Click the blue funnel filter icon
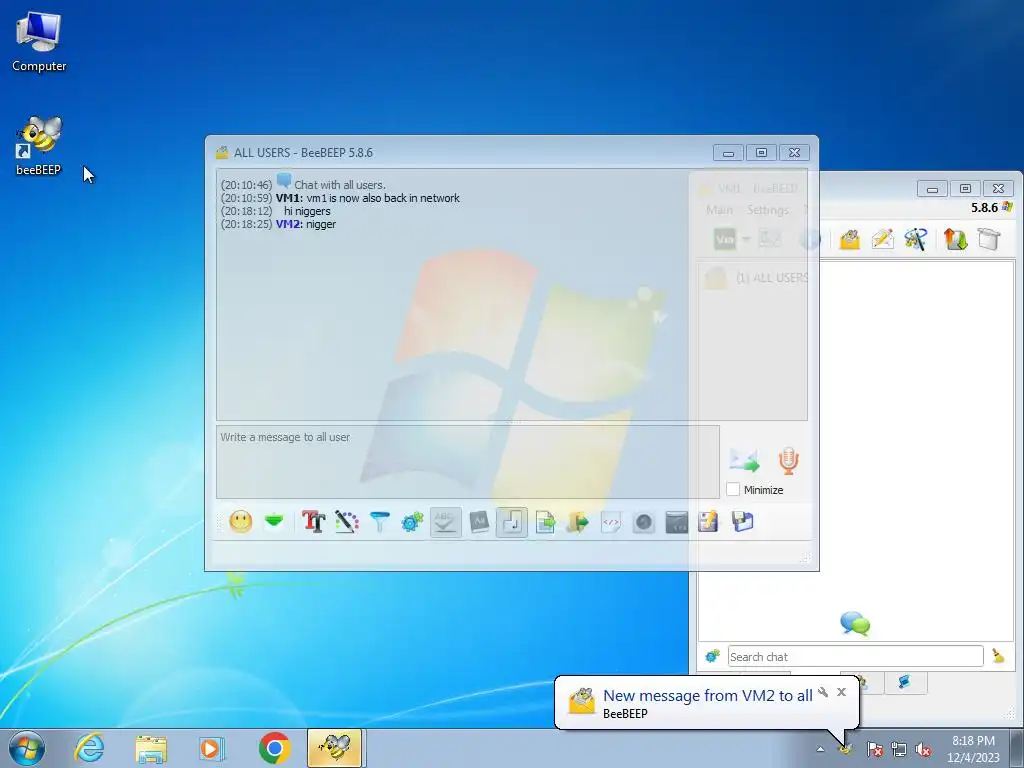The height and width of the screenshot is (768, 1024). (x=379, y=522)
